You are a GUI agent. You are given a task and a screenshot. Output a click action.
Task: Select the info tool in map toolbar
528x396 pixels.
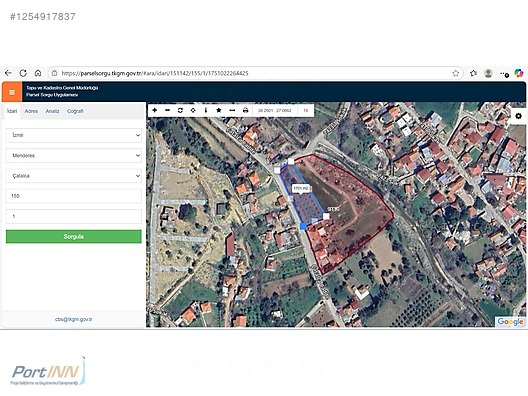click(206, 110)
